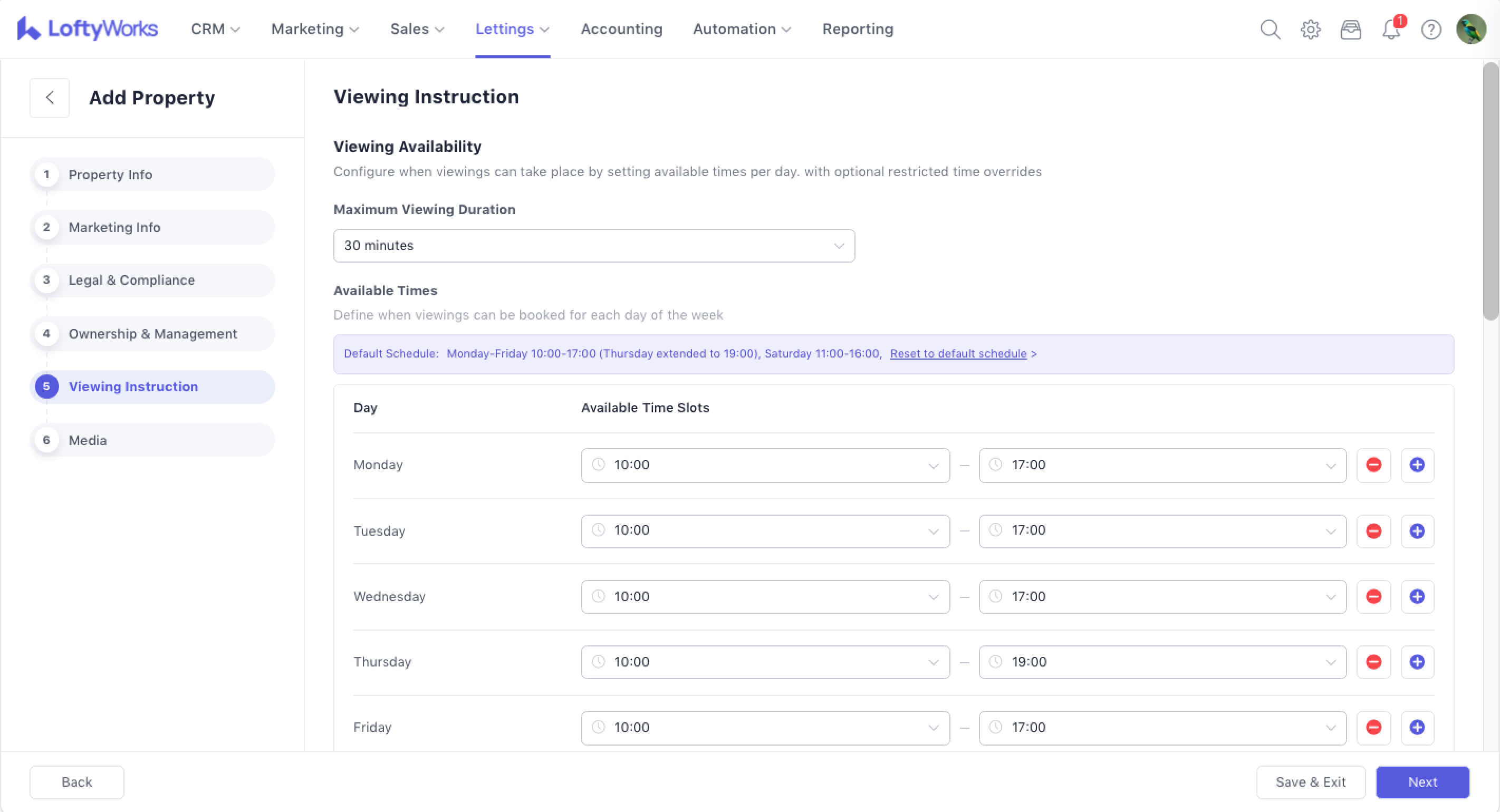1500x812 pixels.
Task: Open settings gear icon
Action: [x=1310, y=29]
